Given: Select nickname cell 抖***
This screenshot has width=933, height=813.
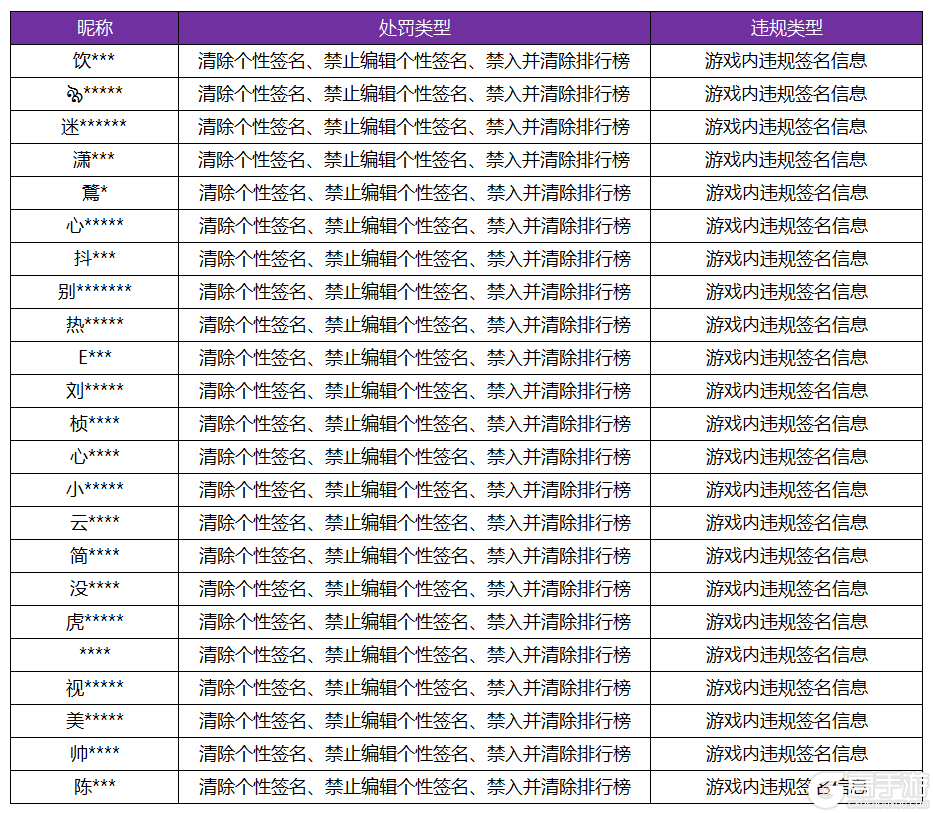Looking at the screenshot, I should (94, 259).
